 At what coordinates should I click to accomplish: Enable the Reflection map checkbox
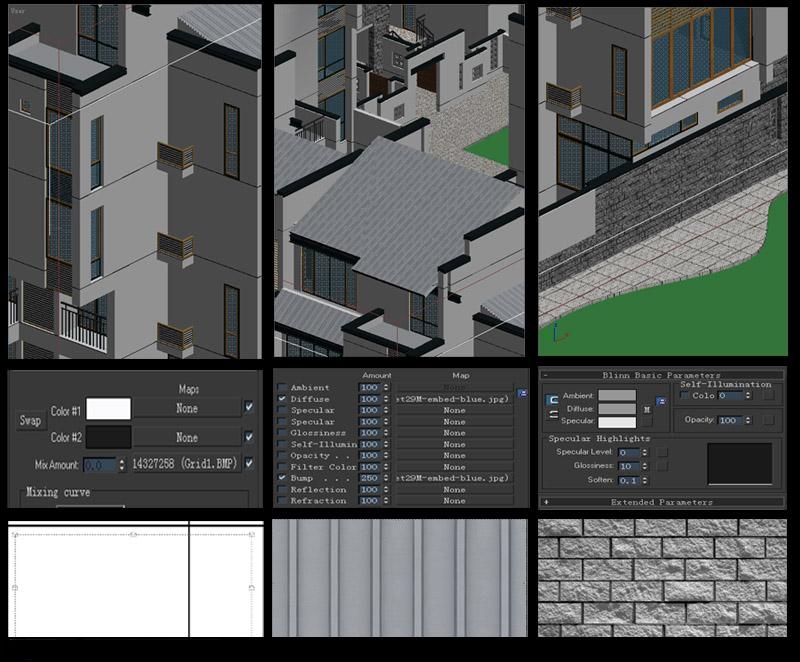coord(282,490)
